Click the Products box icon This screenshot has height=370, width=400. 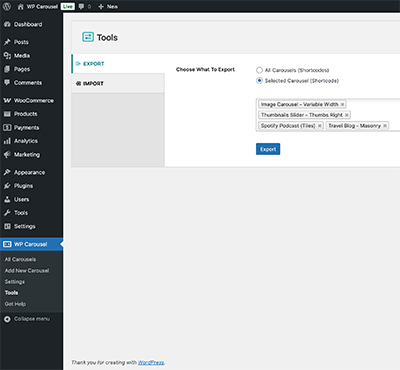(7, 114)
